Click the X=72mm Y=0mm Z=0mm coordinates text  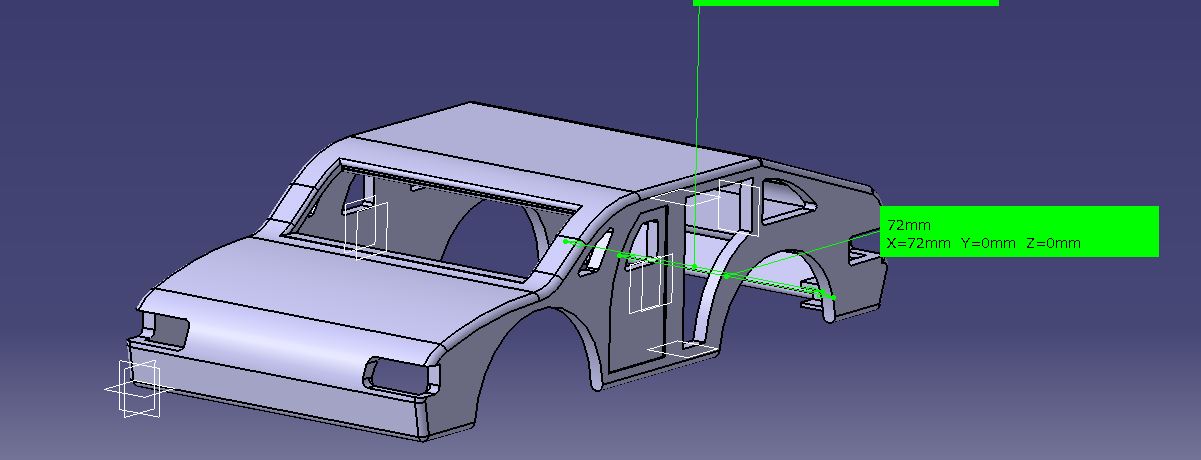pos(984,243)
